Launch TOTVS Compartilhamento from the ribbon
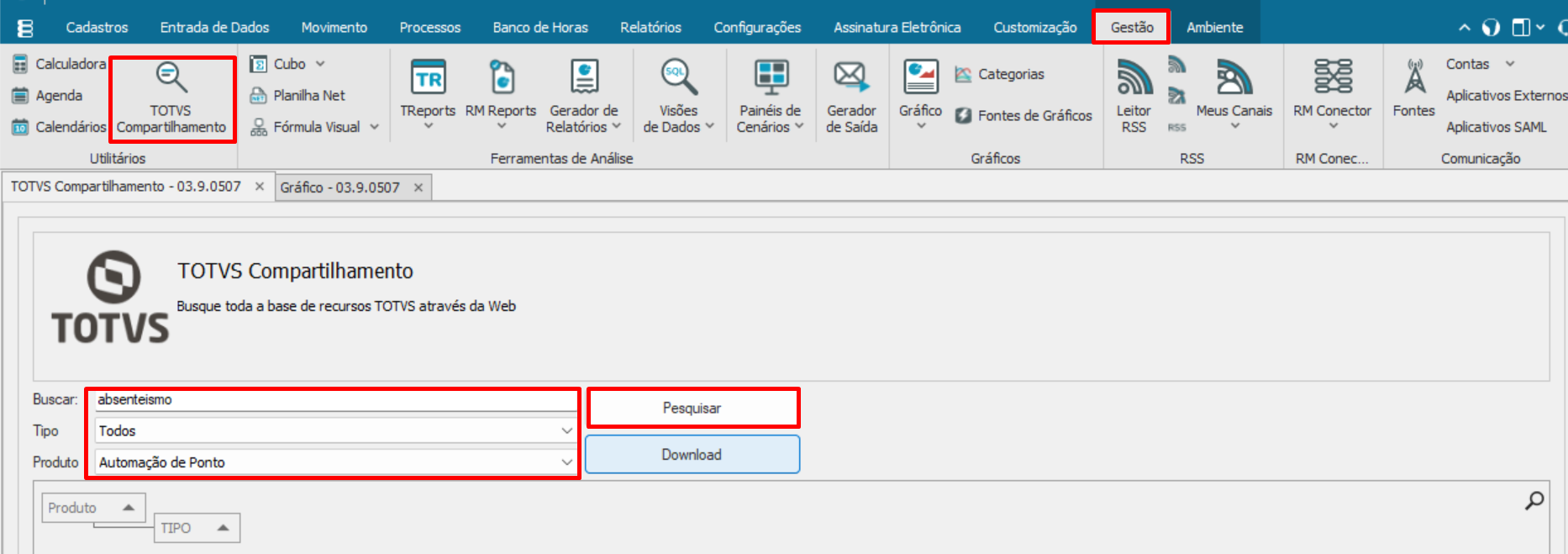Screen dimensions: 1568x554 click(x=171, y=98)
